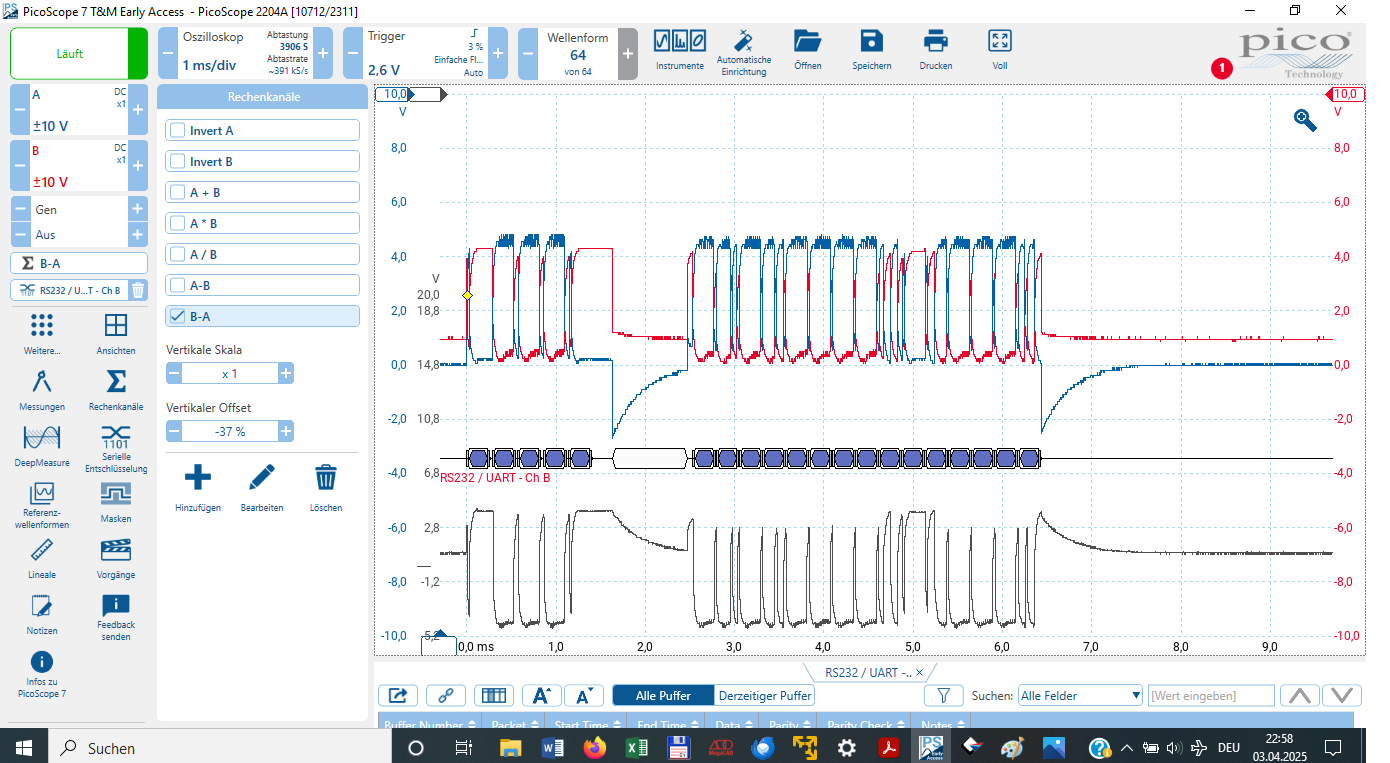Open Referenzwellenformen panel
This screenshot has width=1390, height=763.
coord(41,493)
